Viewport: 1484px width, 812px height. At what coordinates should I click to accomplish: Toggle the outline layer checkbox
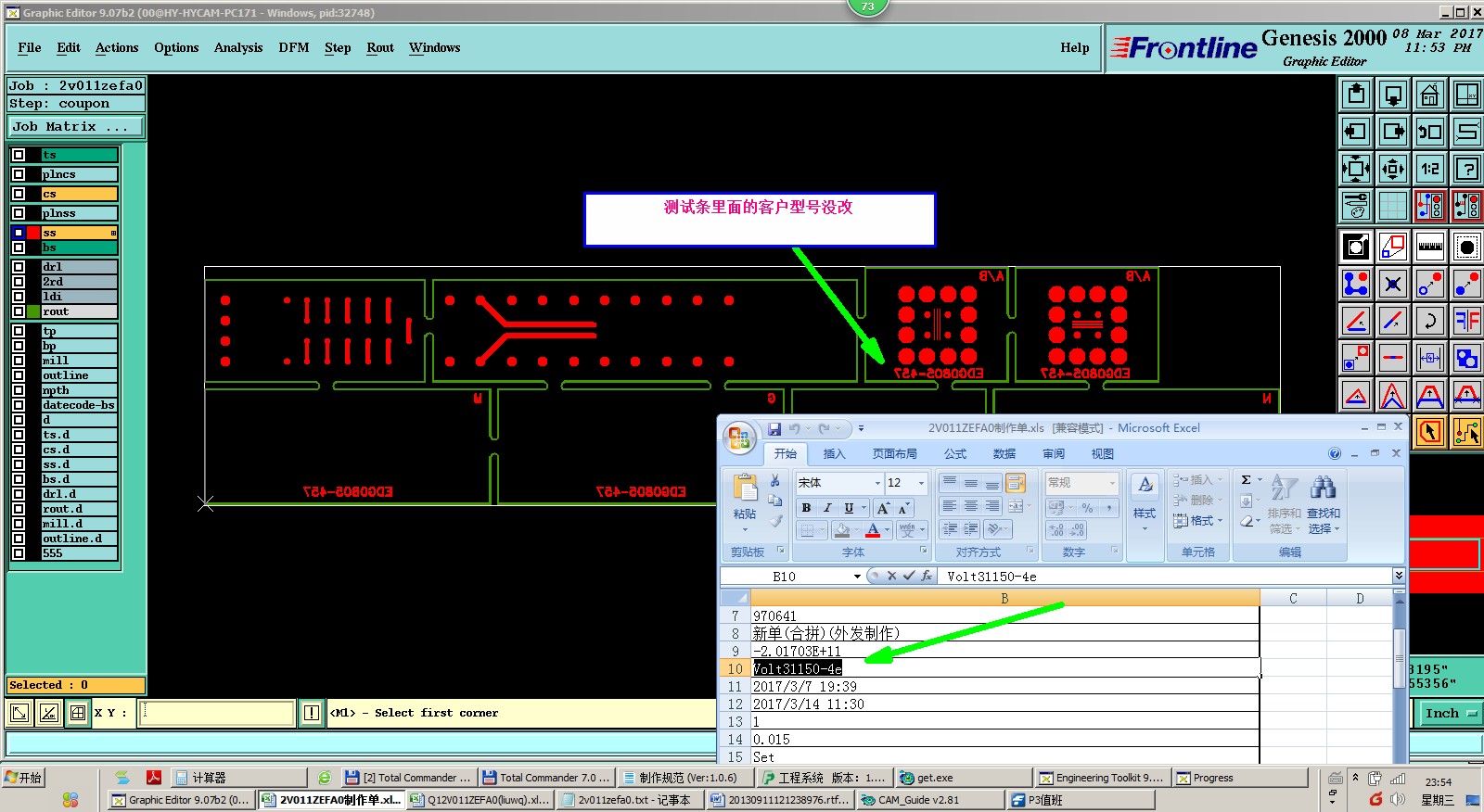pyautogui.click(x=19, y=375)
